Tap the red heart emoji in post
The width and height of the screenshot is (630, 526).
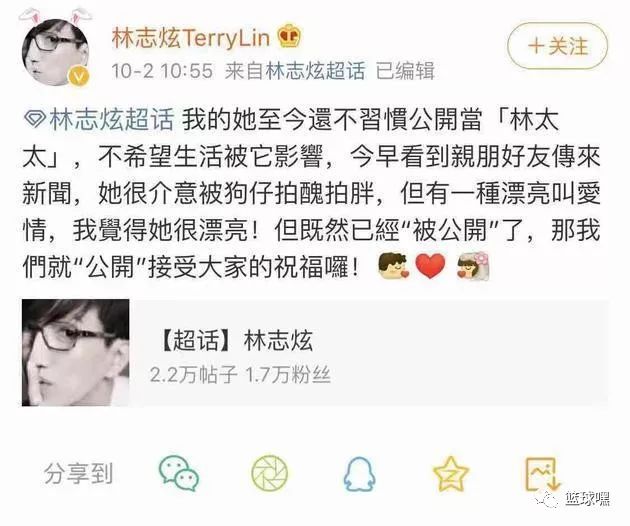click(x=430, y=266)
